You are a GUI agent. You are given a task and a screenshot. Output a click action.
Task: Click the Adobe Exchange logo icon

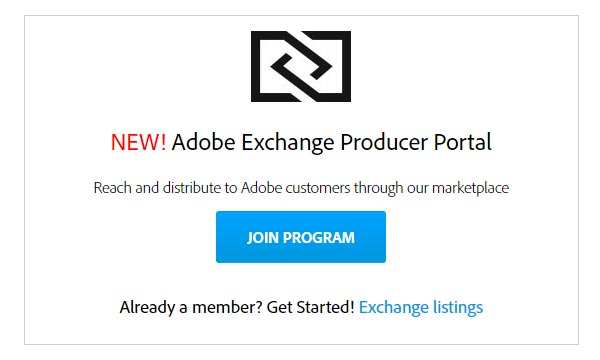pyautogui.click(x=301, y=66)
